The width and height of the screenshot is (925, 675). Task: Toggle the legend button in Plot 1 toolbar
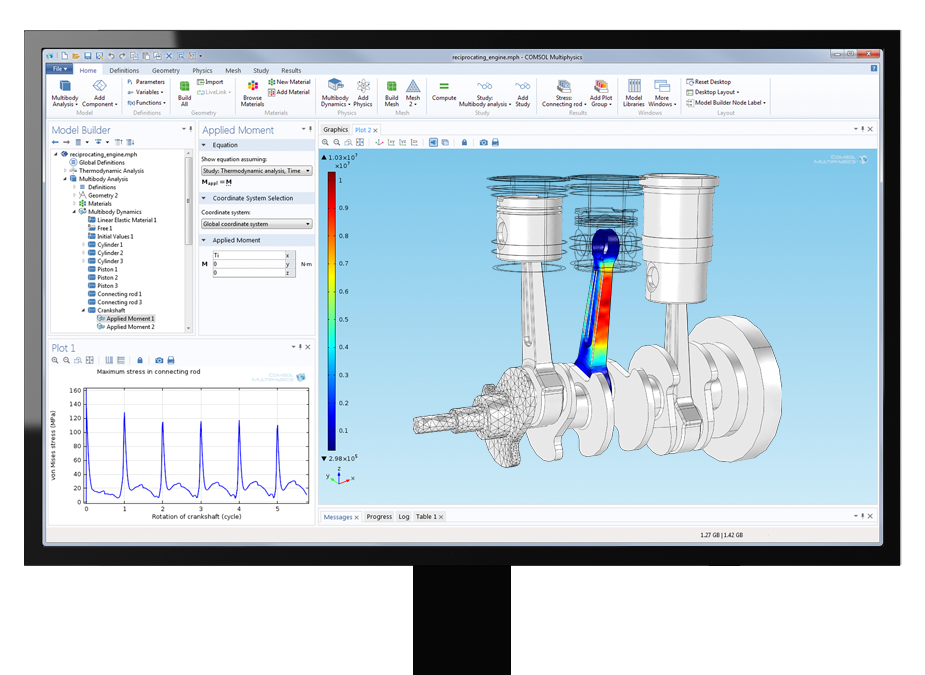pyautogui.click(x=121, y=360)
